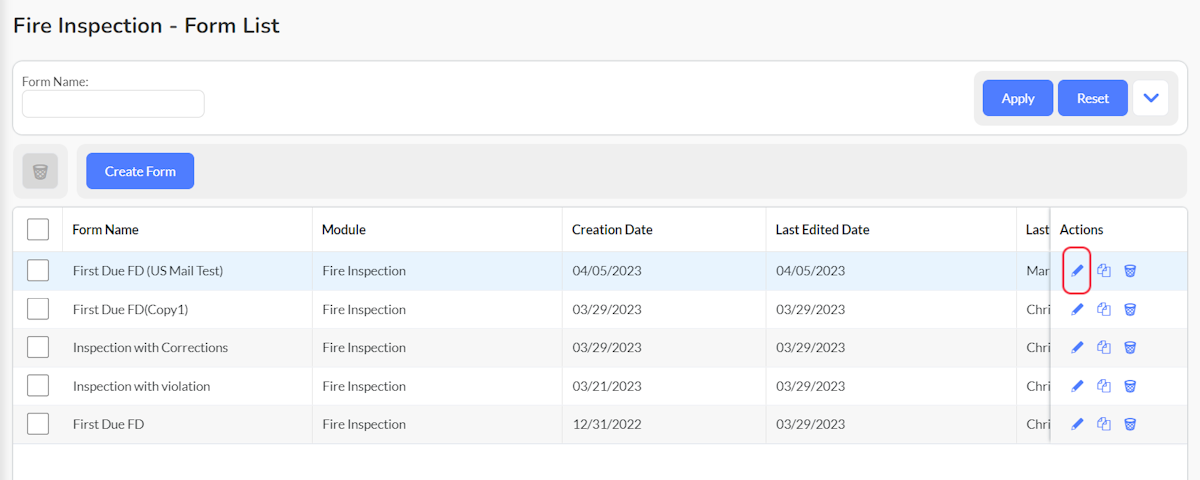The height and width of the screenshot is (480, 1200).
Task: Duplicate the First Due FD(Copy1) form
Action: 1104,309
